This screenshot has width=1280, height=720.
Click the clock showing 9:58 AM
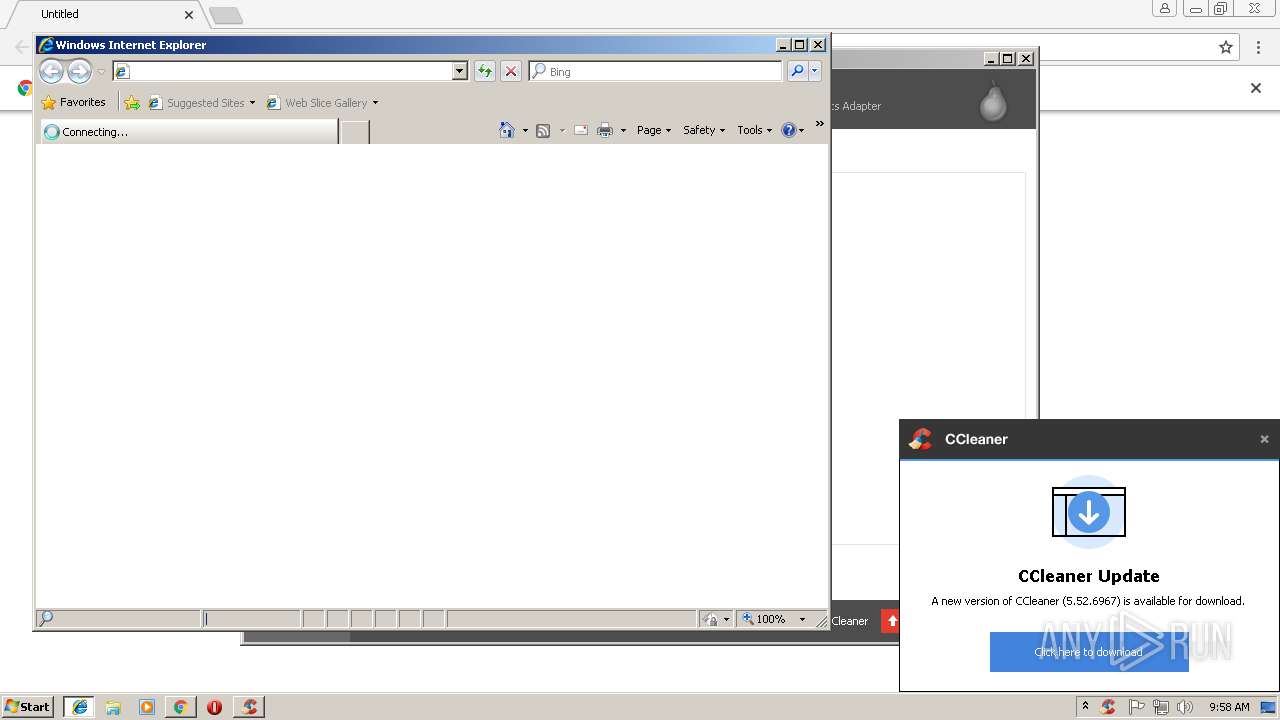pyautogui.click(x=1229, y=707)
